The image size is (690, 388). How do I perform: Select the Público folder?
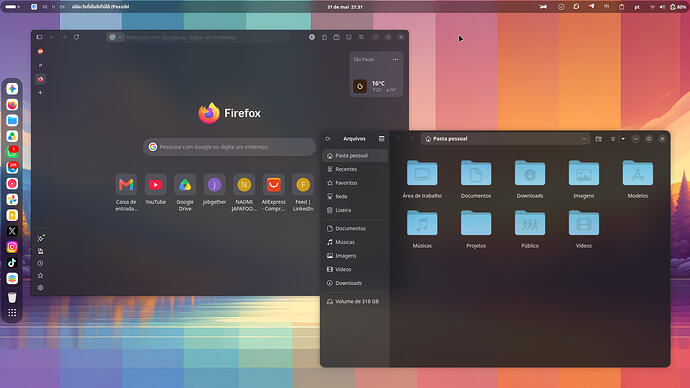[x=530, y=229]
